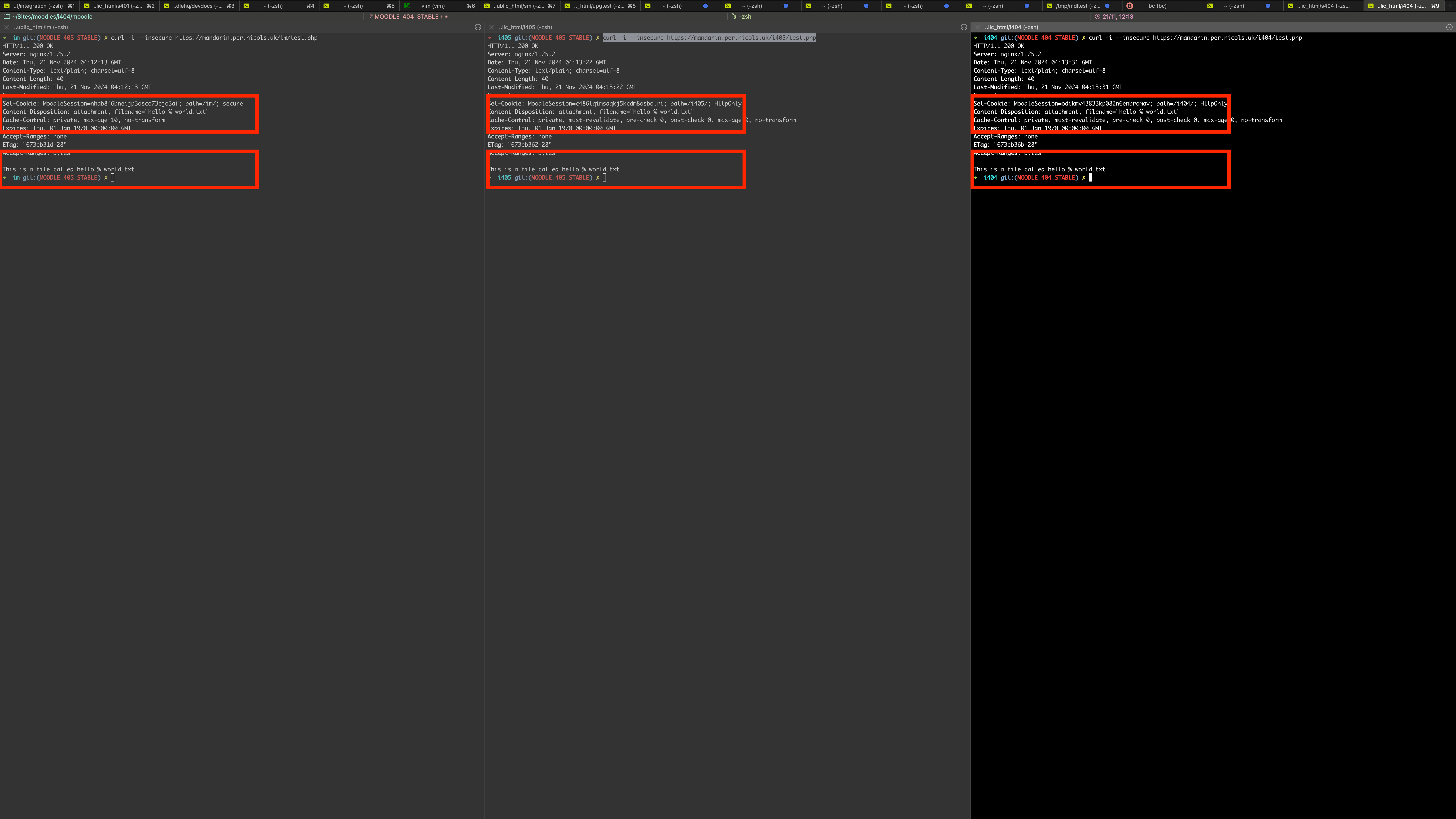
Task: Open the dlehq/devdocs tab ⌘3
Action: point(199,6)
